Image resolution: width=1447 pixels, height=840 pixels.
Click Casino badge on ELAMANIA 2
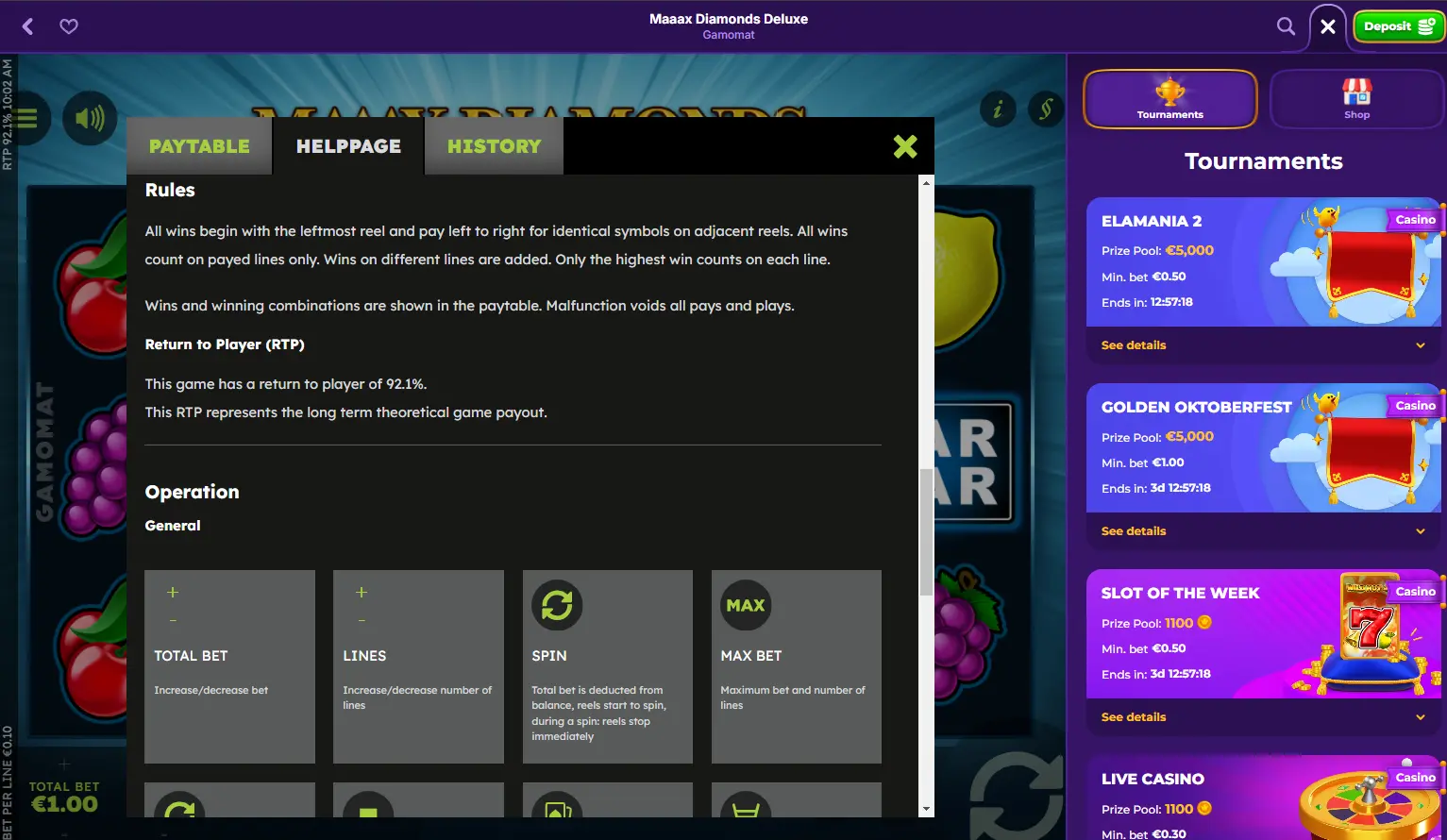click(1415, 220)
